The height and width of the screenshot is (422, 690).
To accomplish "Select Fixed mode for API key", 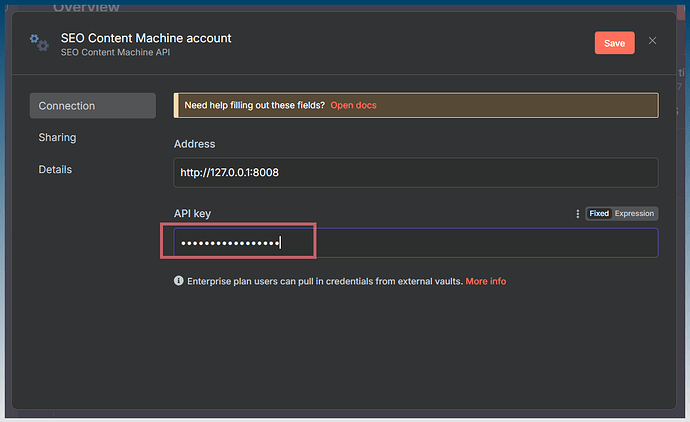I will click(x=599, y=213).
